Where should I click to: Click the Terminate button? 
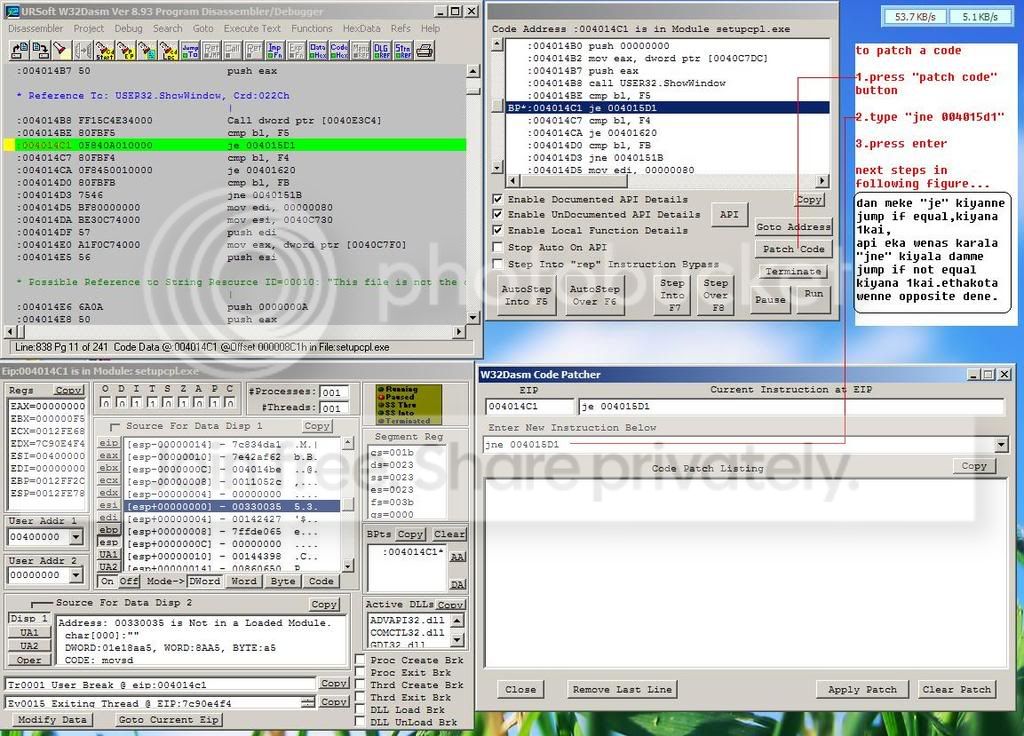pyautogui.click(x=793, y=271)
